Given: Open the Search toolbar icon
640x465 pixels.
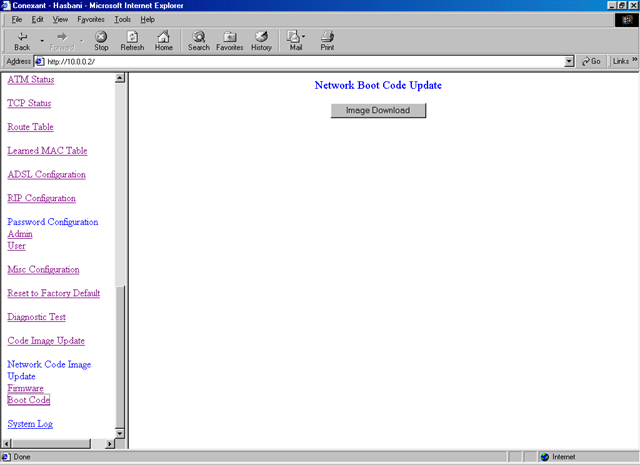Looking at the screenshot, I should tap(199, 38).
